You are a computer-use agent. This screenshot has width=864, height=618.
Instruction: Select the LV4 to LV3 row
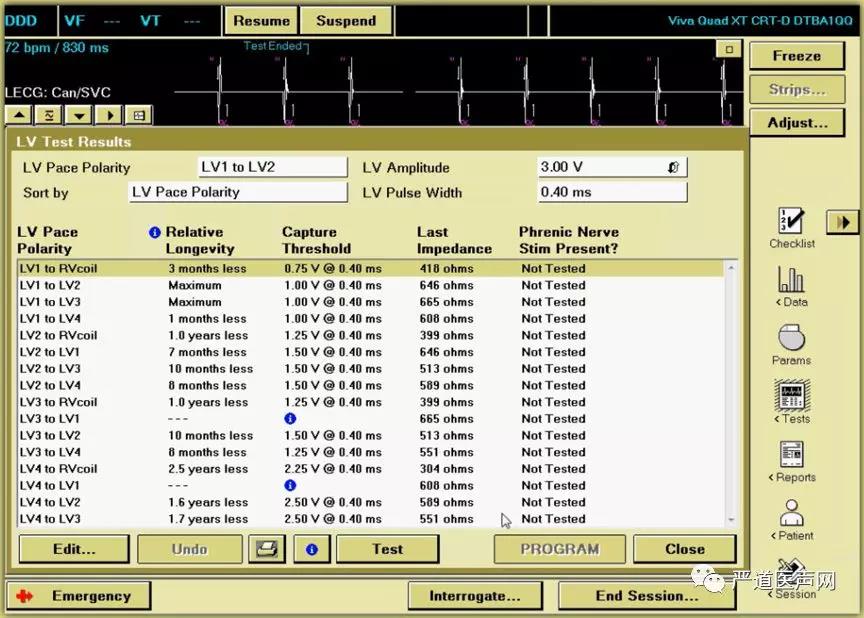[371, 519]
